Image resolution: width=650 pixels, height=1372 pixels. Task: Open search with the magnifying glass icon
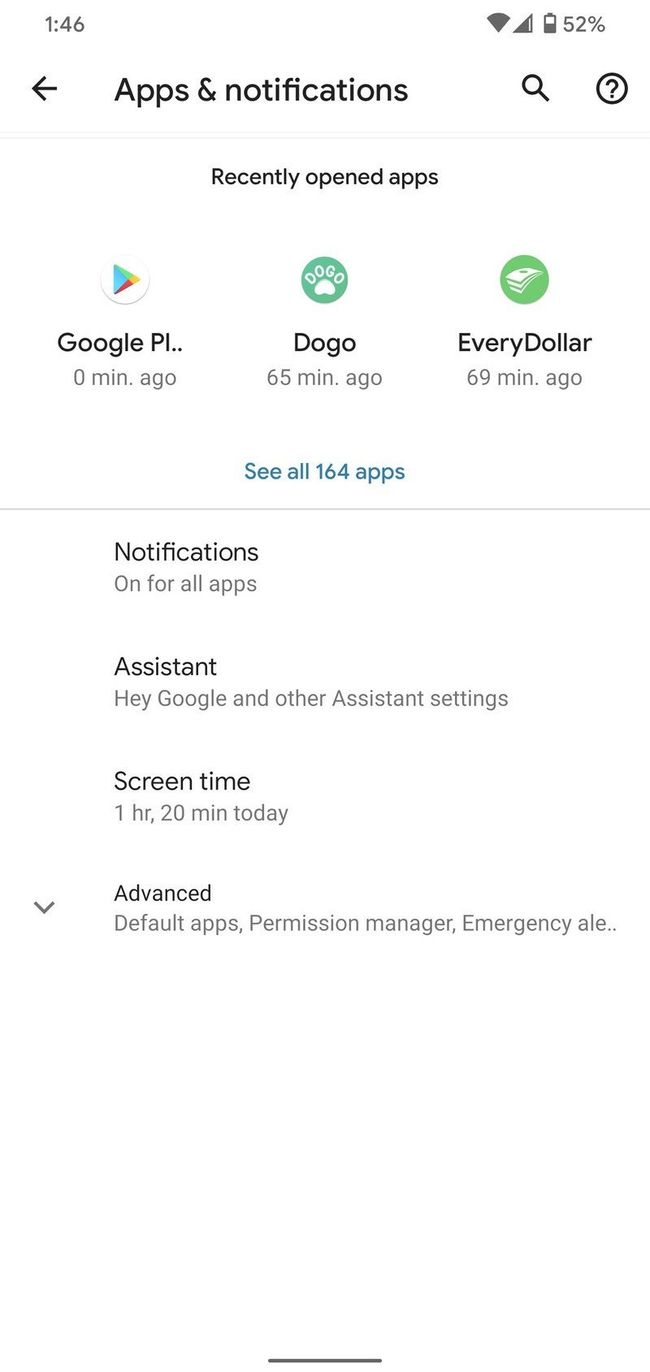[x=535, y=89]
